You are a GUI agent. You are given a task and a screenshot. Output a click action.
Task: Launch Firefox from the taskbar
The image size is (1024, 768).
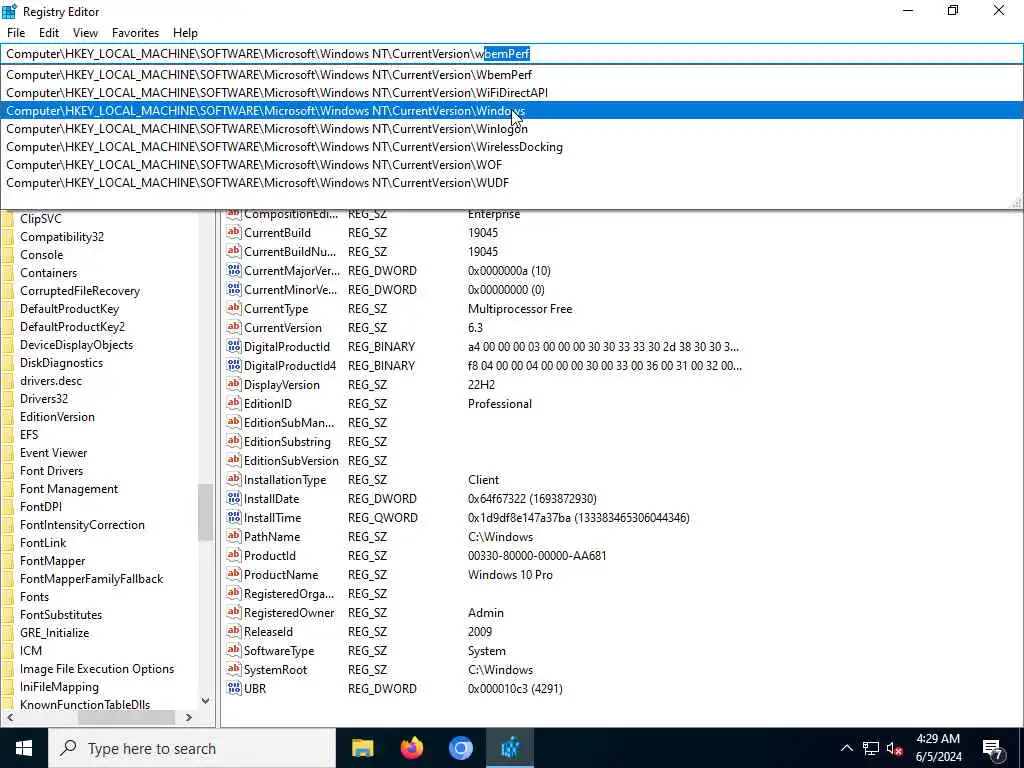(x=411, y=748)
